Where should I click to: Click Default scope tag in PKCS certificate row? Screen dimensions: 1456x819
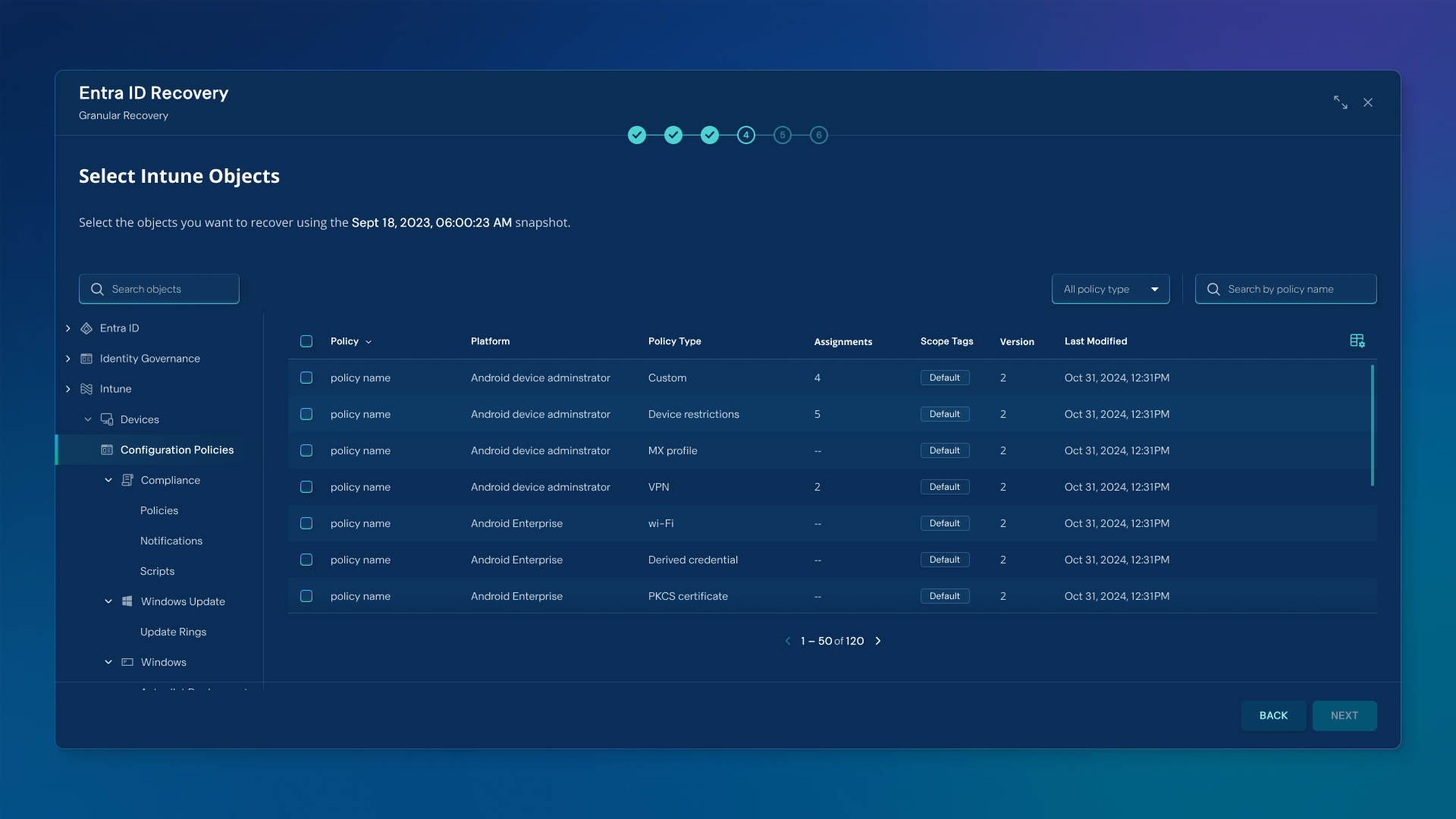945,596
